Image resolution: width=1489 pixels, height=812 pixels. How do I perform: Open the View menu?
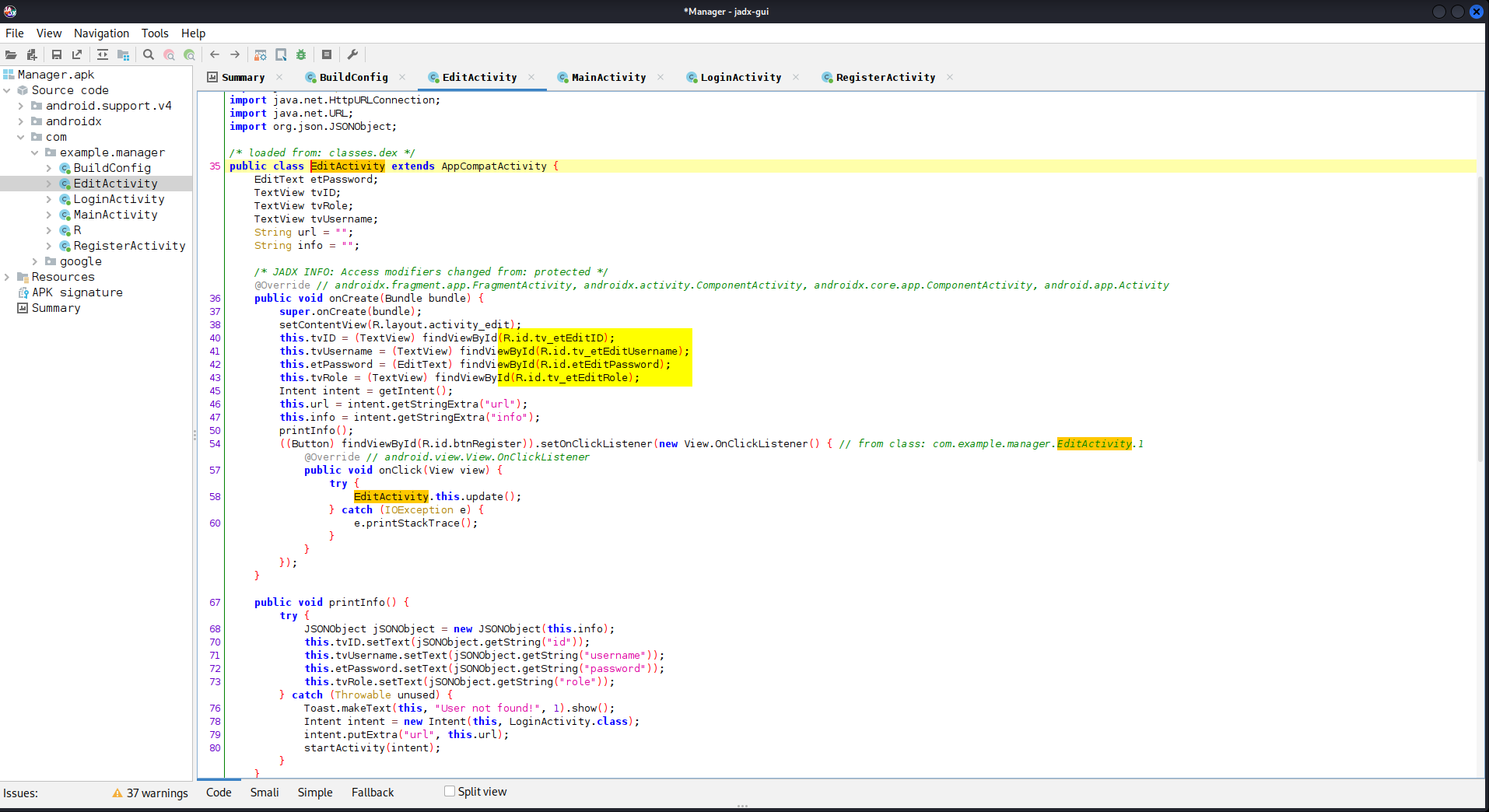point(49,33)
